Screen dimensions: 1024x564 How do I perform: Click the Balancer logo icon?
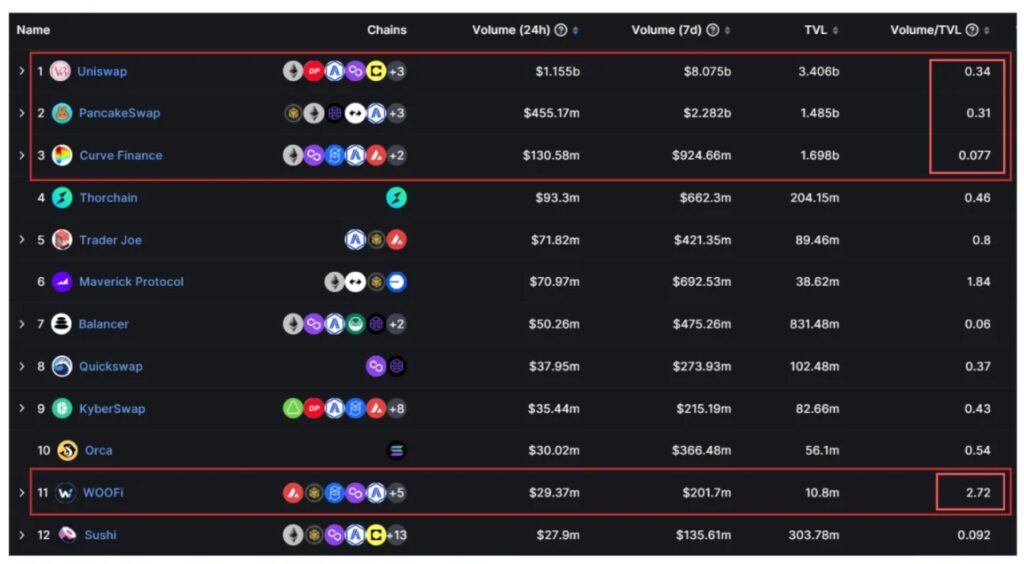61,324
